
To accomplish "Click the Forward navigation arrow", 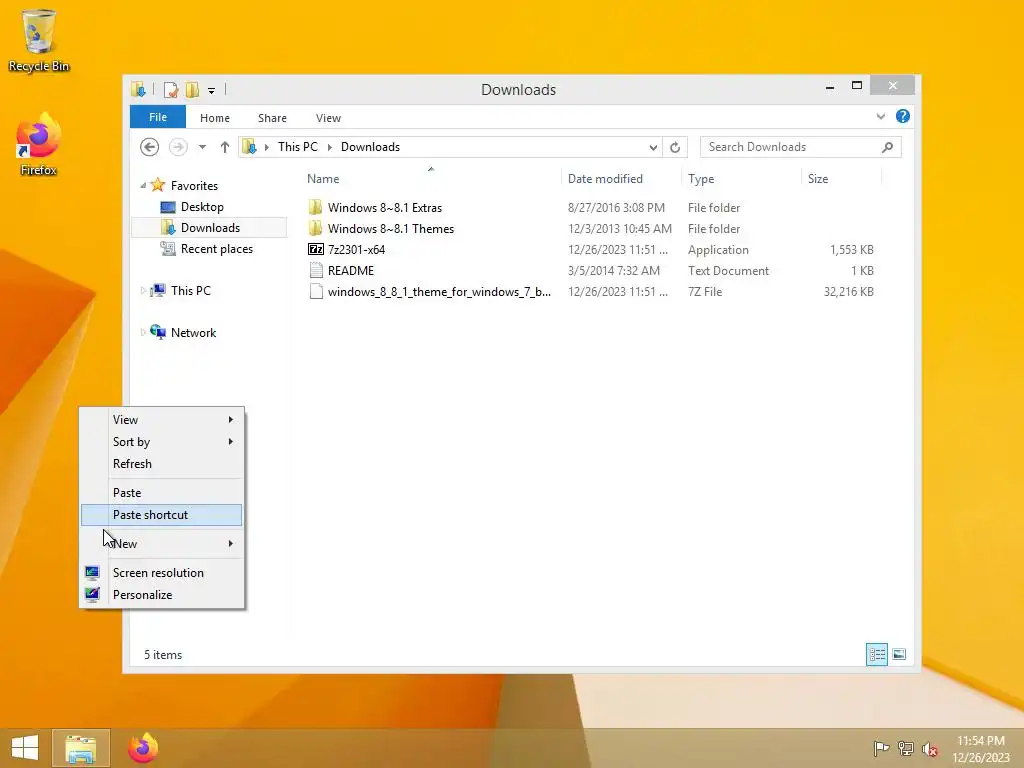I will point(178,147).
